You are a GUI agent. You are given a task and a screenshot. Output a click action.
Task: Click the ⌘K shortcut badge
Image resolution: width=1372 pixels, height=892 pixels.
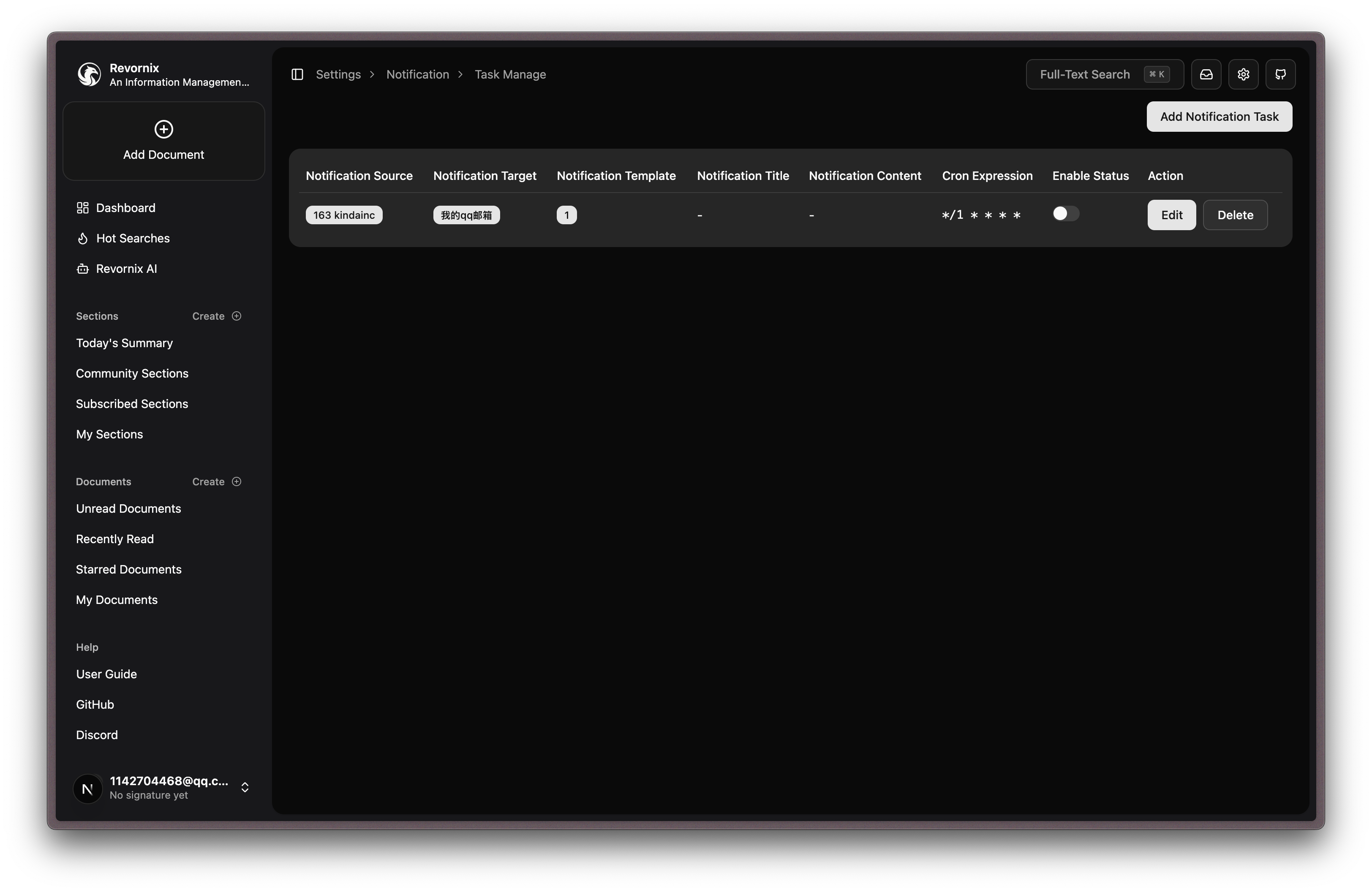coord(1157,74)
